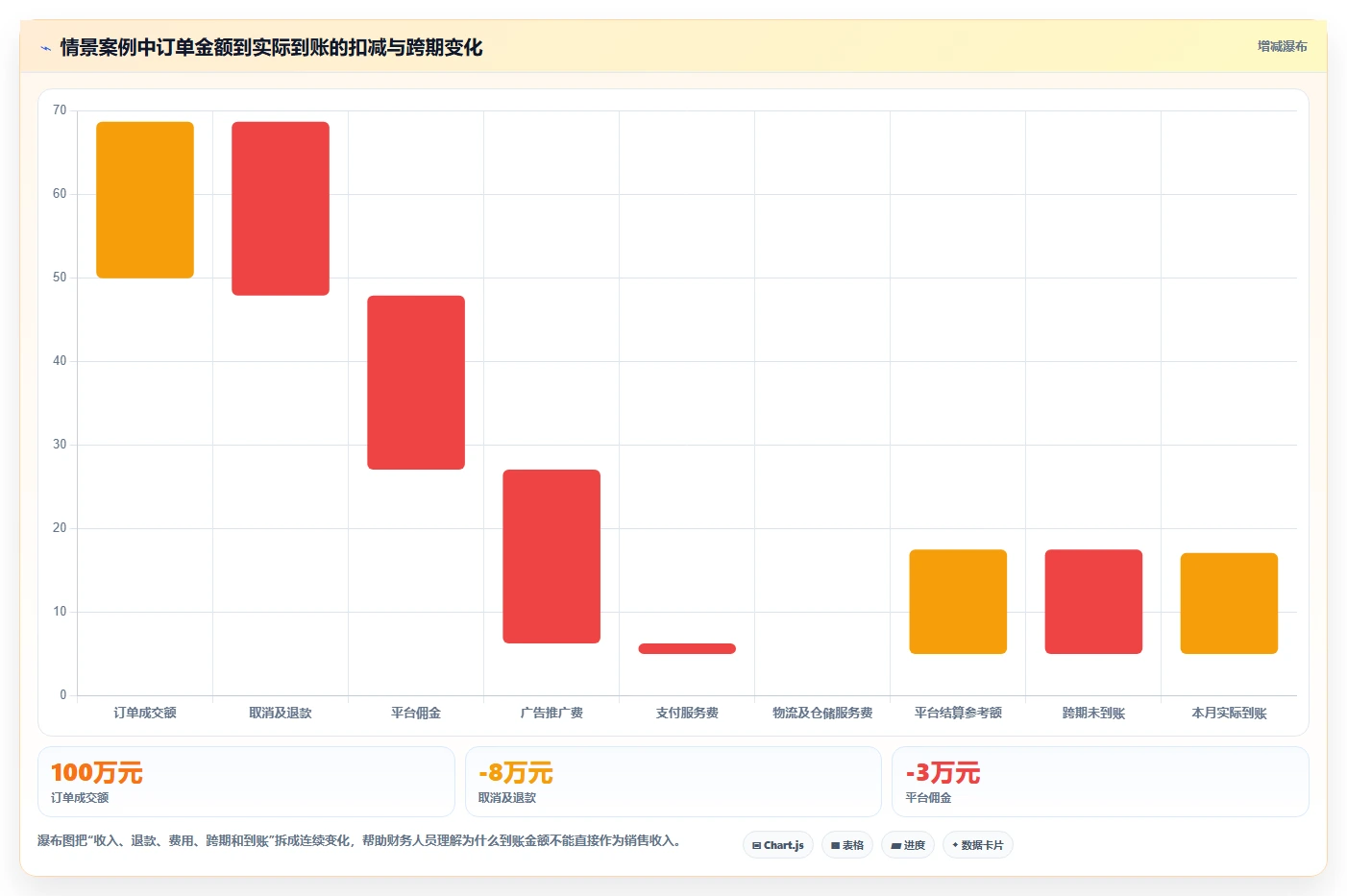Viewport: 1347px width, 896px height.
Task: Click the 平台结算参考额 x-axis label
Action: 958,713
